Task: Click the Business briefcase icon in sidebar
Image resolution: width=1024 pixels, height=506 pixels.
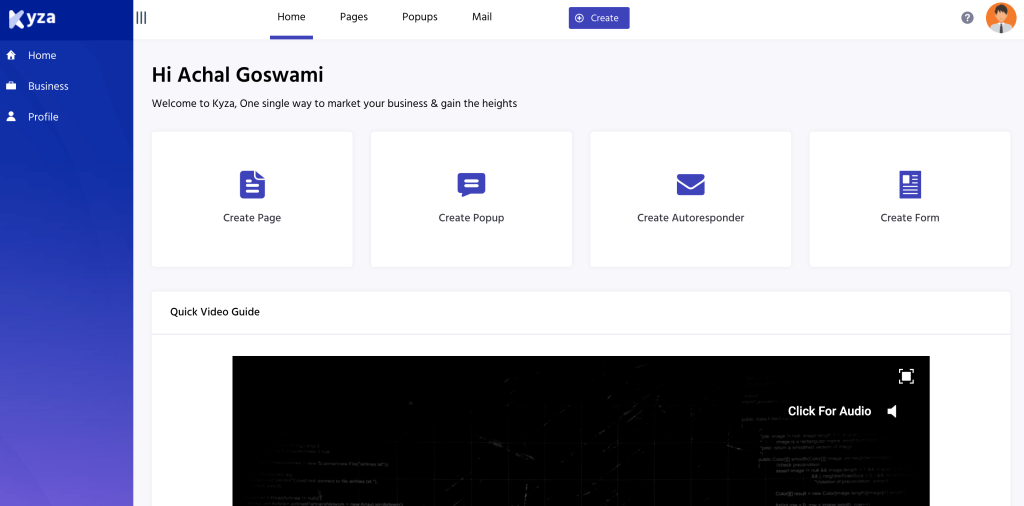Action: click(11, 86)
